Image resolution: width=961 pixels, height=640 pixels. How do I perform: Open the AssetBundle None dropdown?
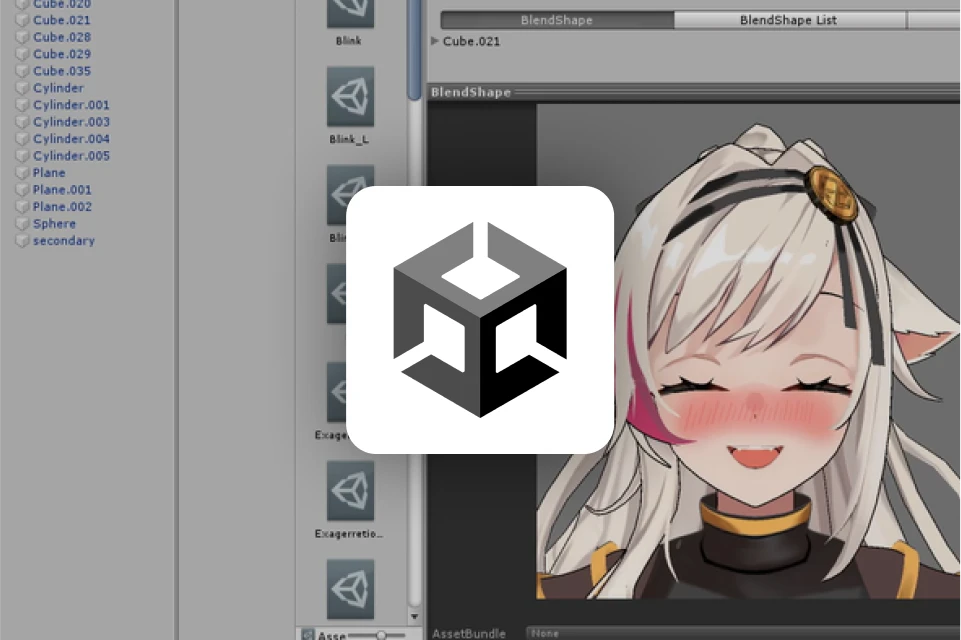click(x=743, y=633)
